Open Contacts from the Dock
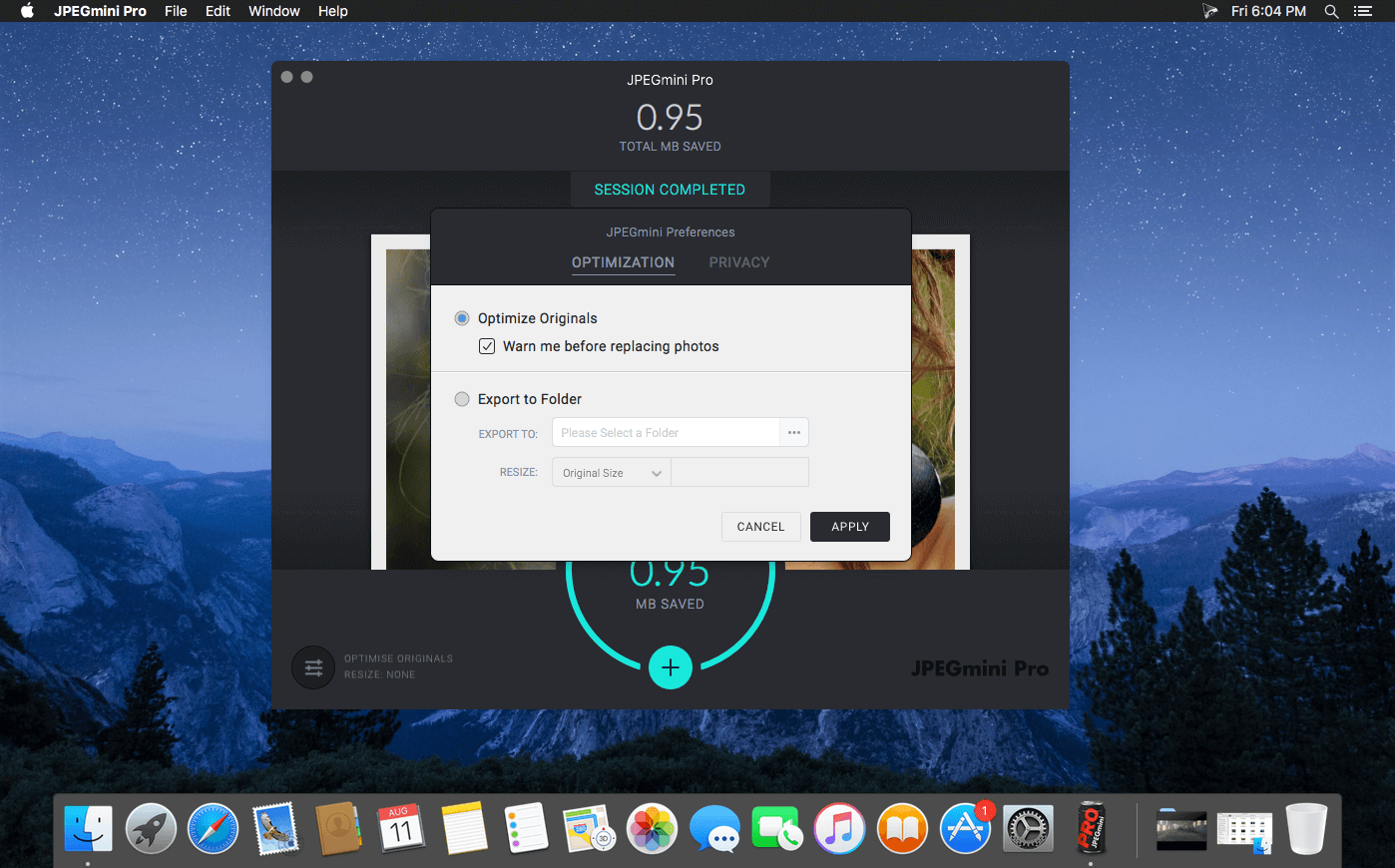The image size is (1395, 868). point(338,829)
